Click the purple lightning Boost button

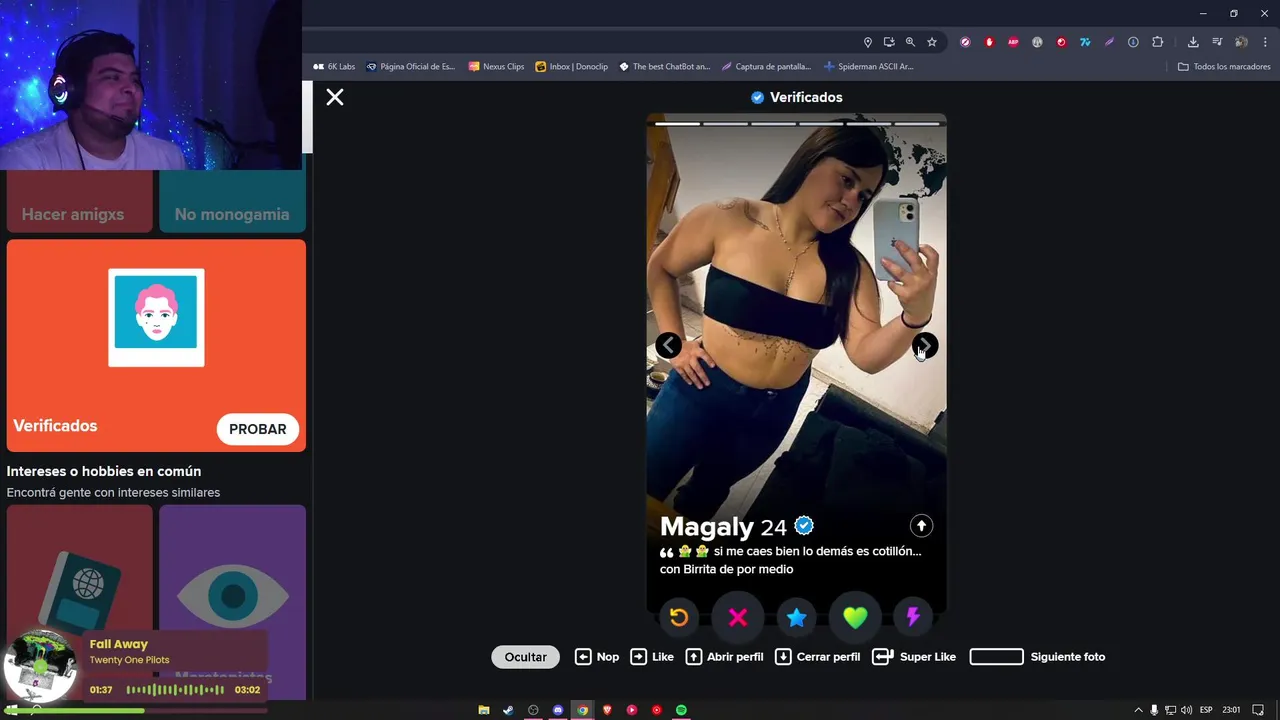coord(913,617)
